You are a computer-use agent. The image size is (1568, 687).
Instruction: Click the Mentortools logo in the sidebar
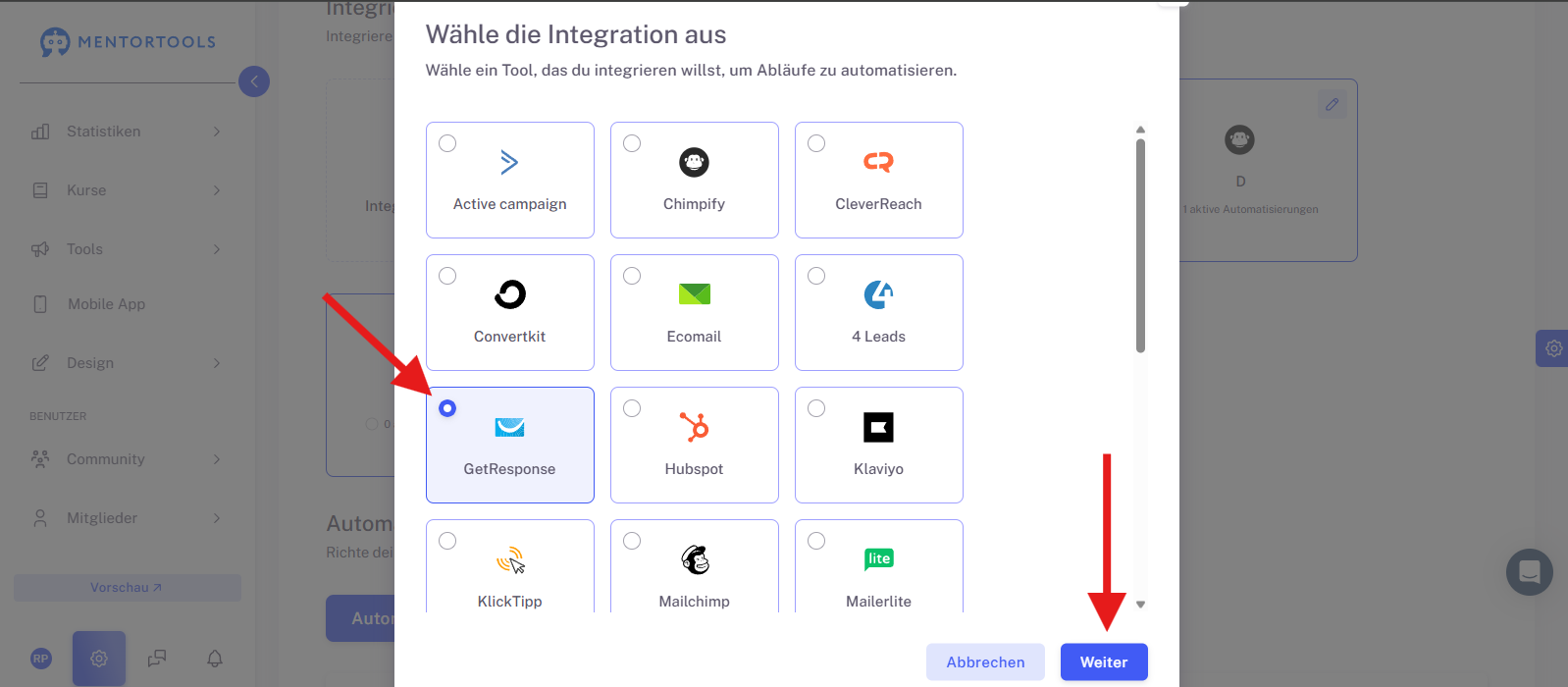pos(128,42)
